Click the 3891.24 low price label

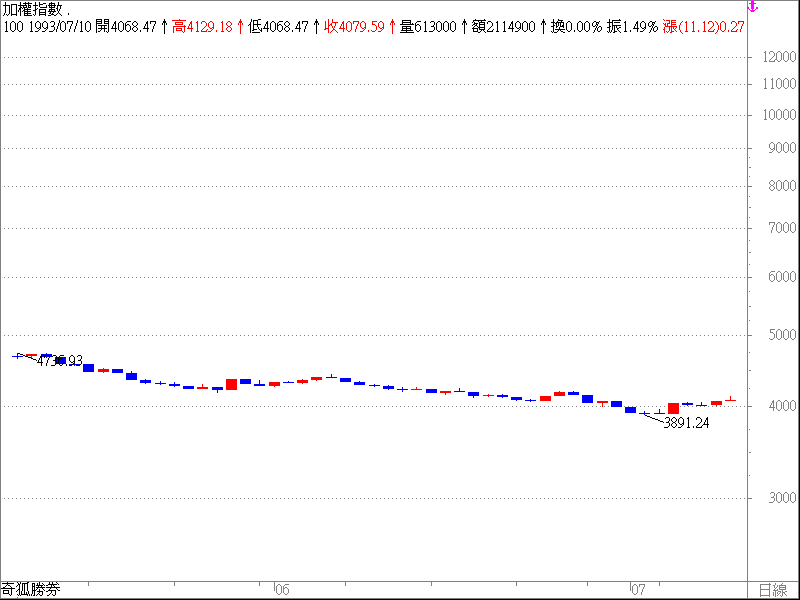click(x=686, y=423)
